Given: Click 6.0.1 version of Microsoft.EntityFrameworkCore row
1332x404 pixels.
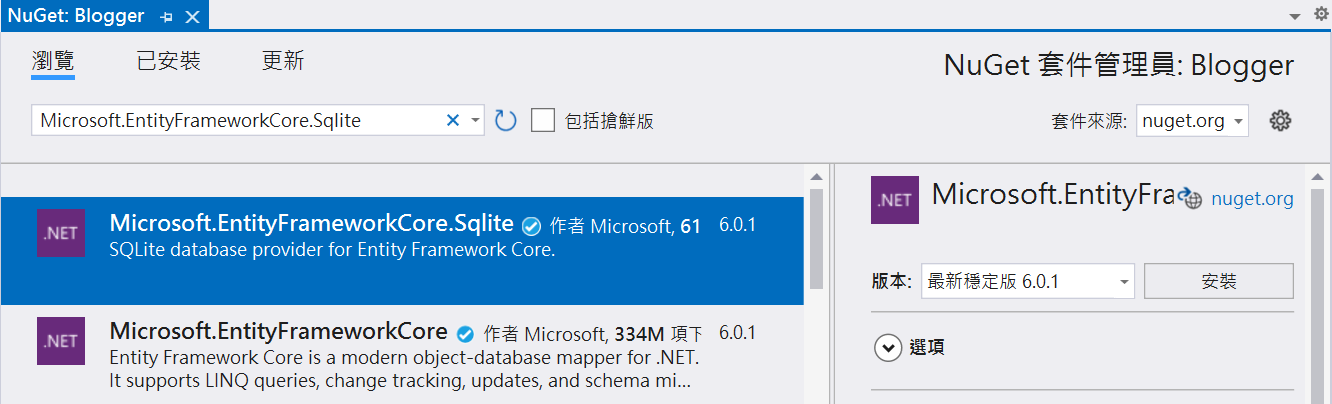Looking at the screenshot, I should tap(738, 334).
